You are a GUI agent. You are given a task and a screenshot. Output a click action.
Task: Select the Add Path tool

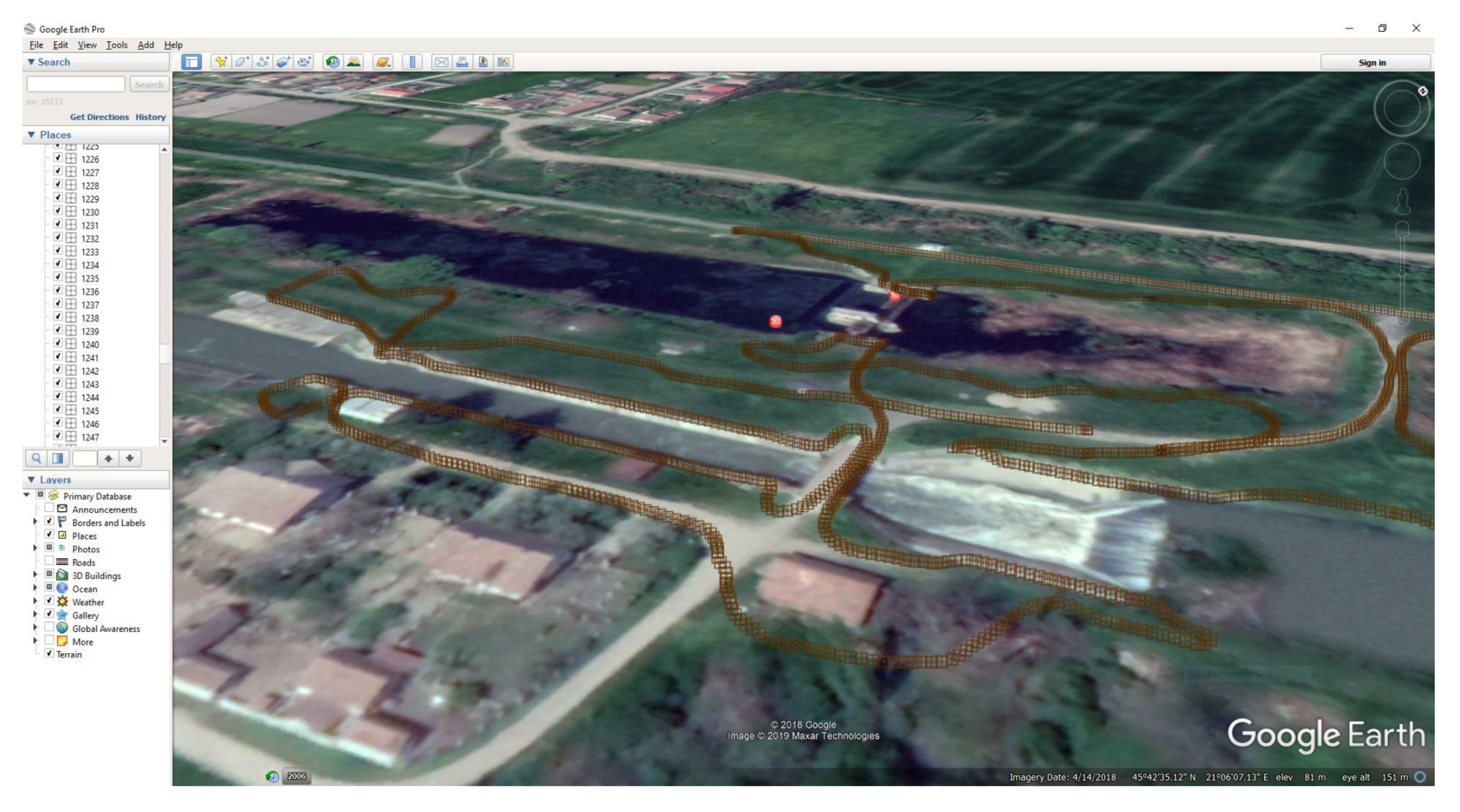(263, 62)
